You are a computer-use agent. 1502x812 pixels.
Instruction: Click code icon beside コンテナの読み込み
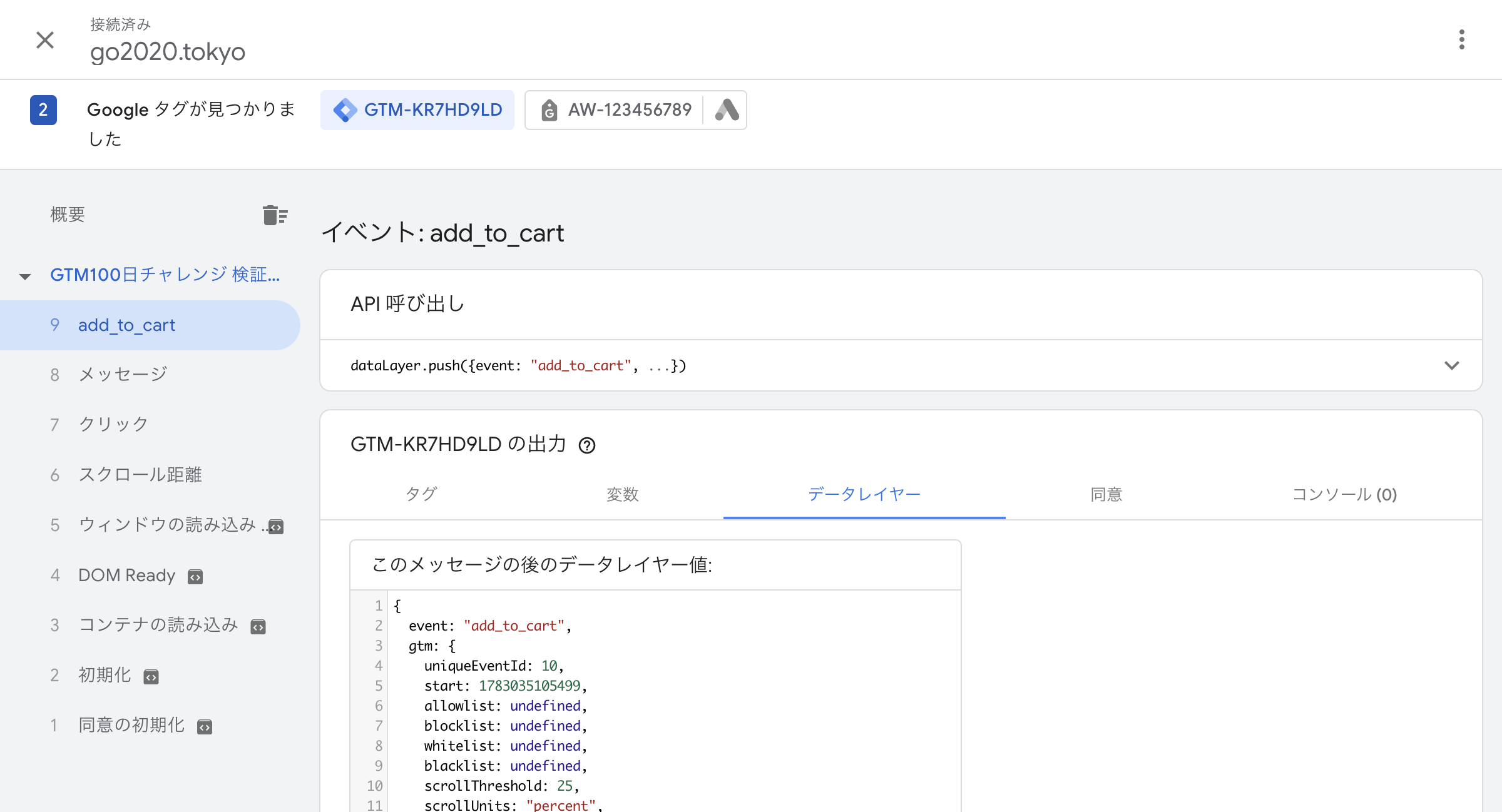[x=258, y=627]
